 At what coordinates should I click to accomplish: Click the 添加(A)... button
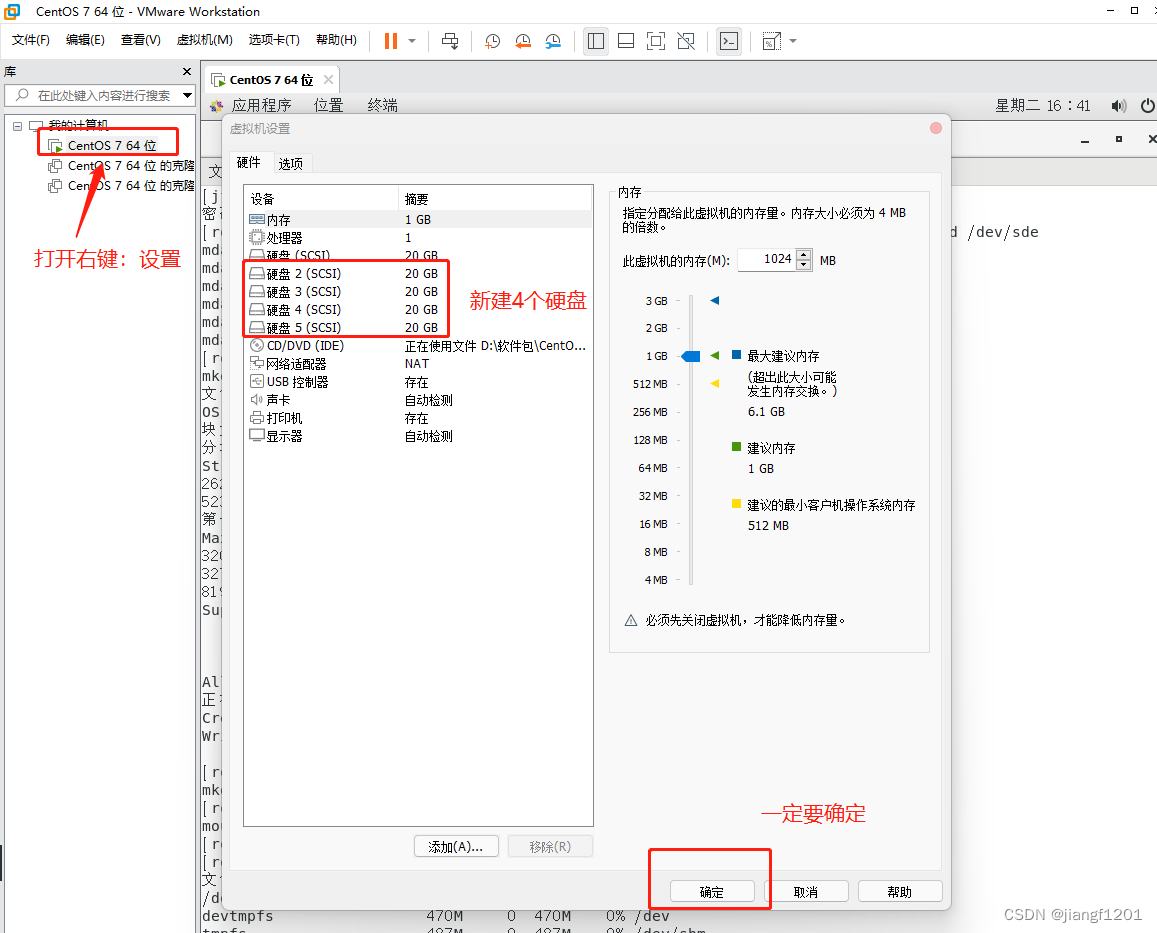point(456,847)
